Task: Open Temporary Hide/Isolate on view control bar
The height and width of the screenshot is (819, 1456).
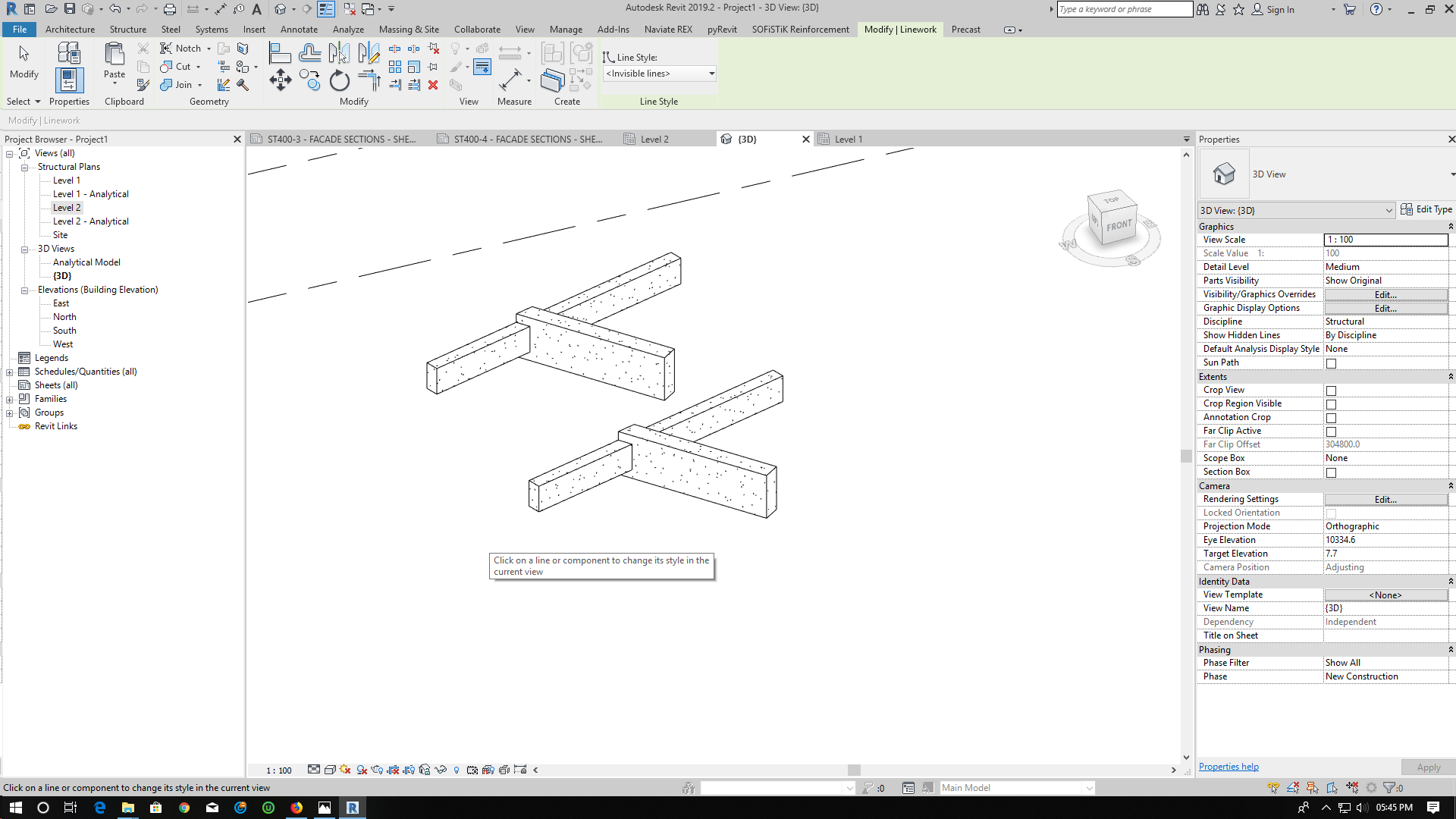Action: [x=440, y=770]
